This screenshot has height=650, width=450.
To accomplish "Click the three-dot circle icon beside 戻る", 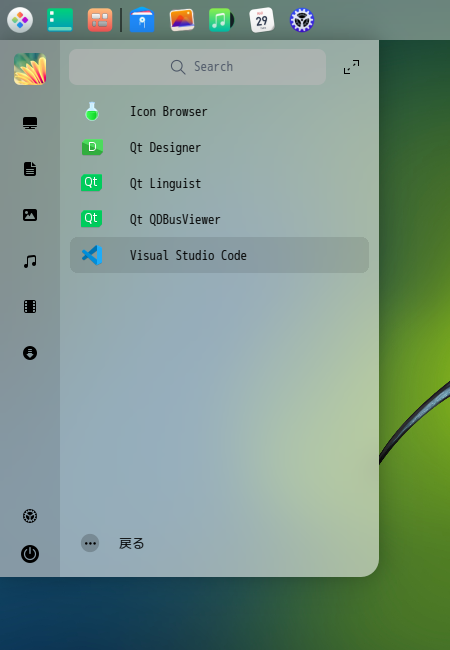I will [90, 543].
